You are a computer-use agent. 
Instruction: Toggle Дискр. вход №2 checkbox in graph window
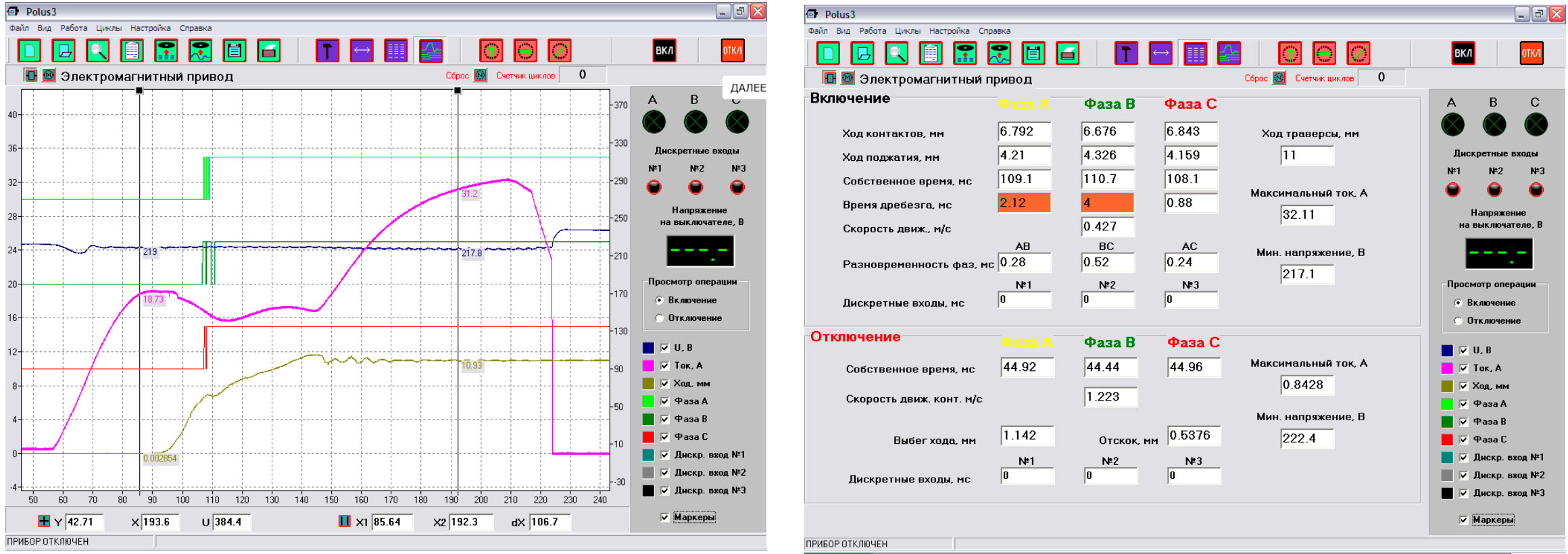665,473
